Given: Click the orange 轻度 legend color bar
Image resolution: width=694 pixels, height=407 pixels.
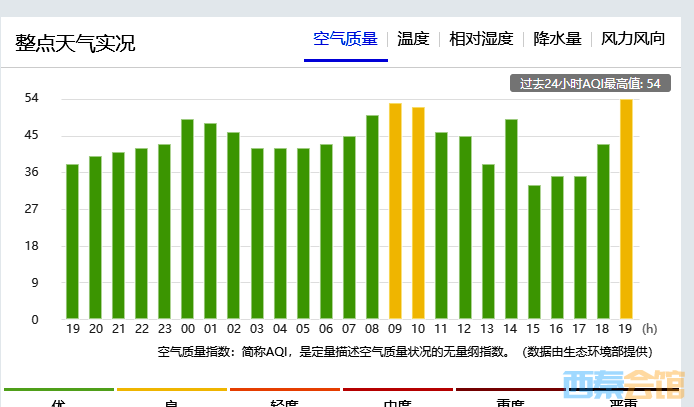Looking at the screenshot, I should click(x=284, y=389).
